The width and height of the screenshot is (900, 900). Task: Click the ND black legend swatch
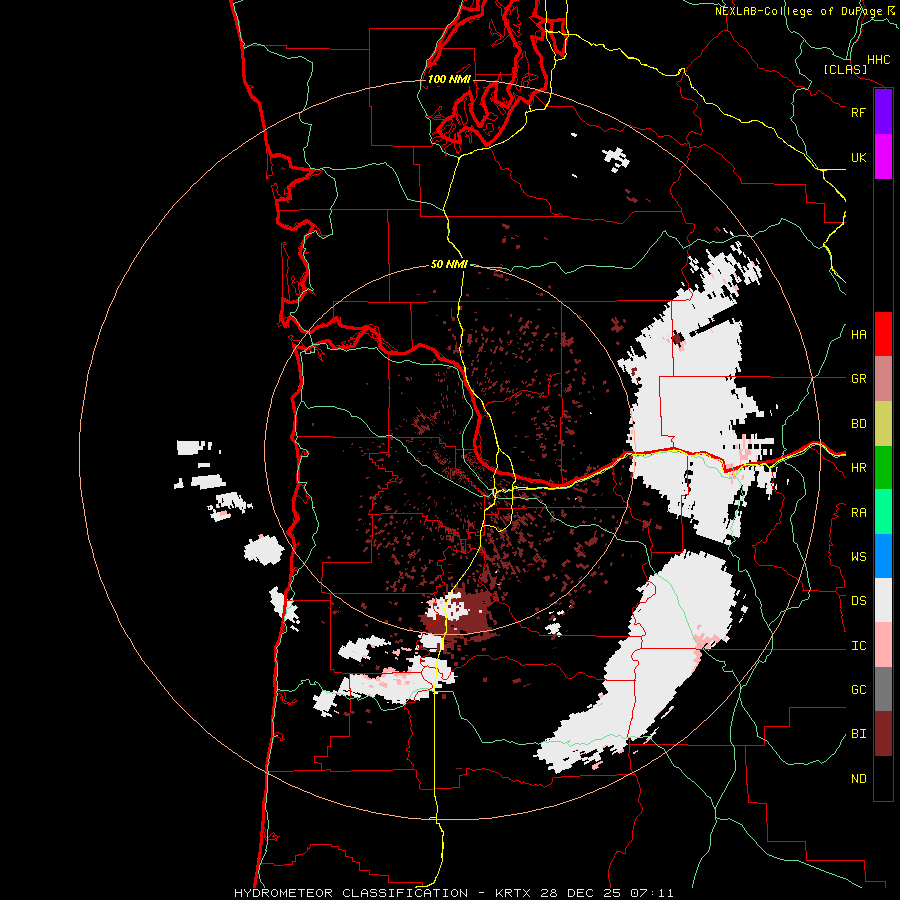883,778
